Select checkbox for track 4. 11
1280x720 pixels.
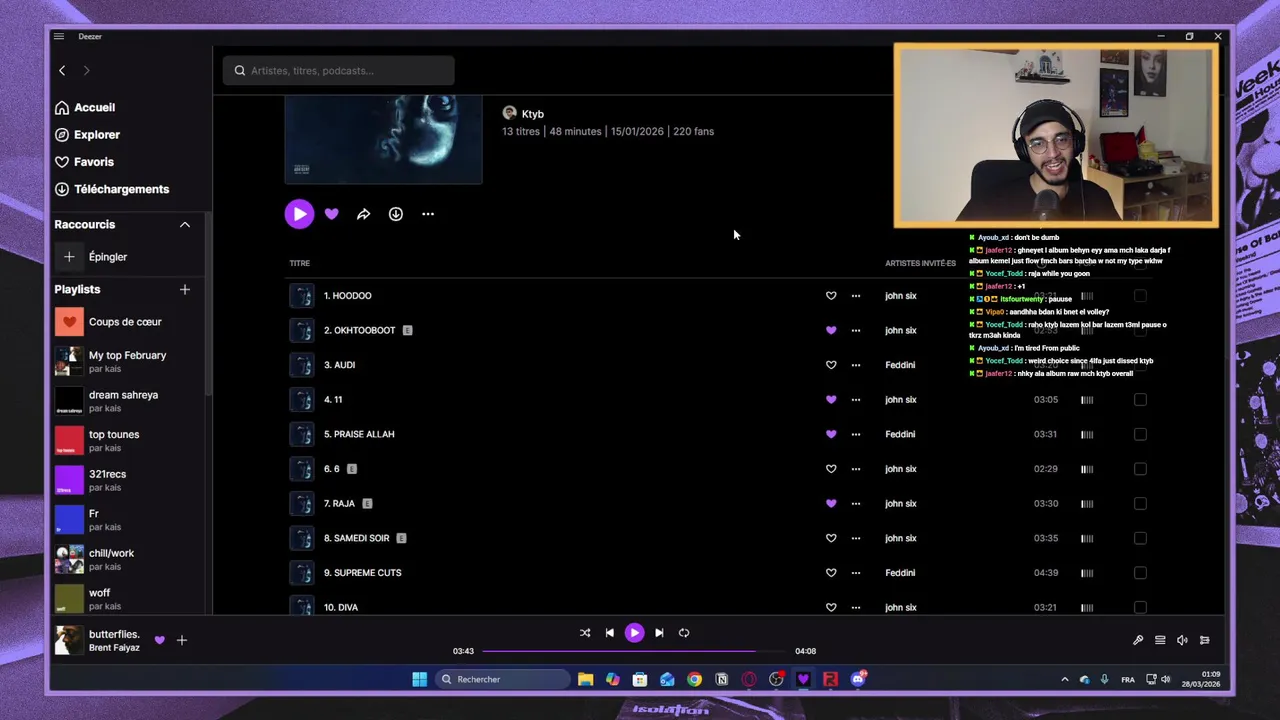(x=1140, y=400)
